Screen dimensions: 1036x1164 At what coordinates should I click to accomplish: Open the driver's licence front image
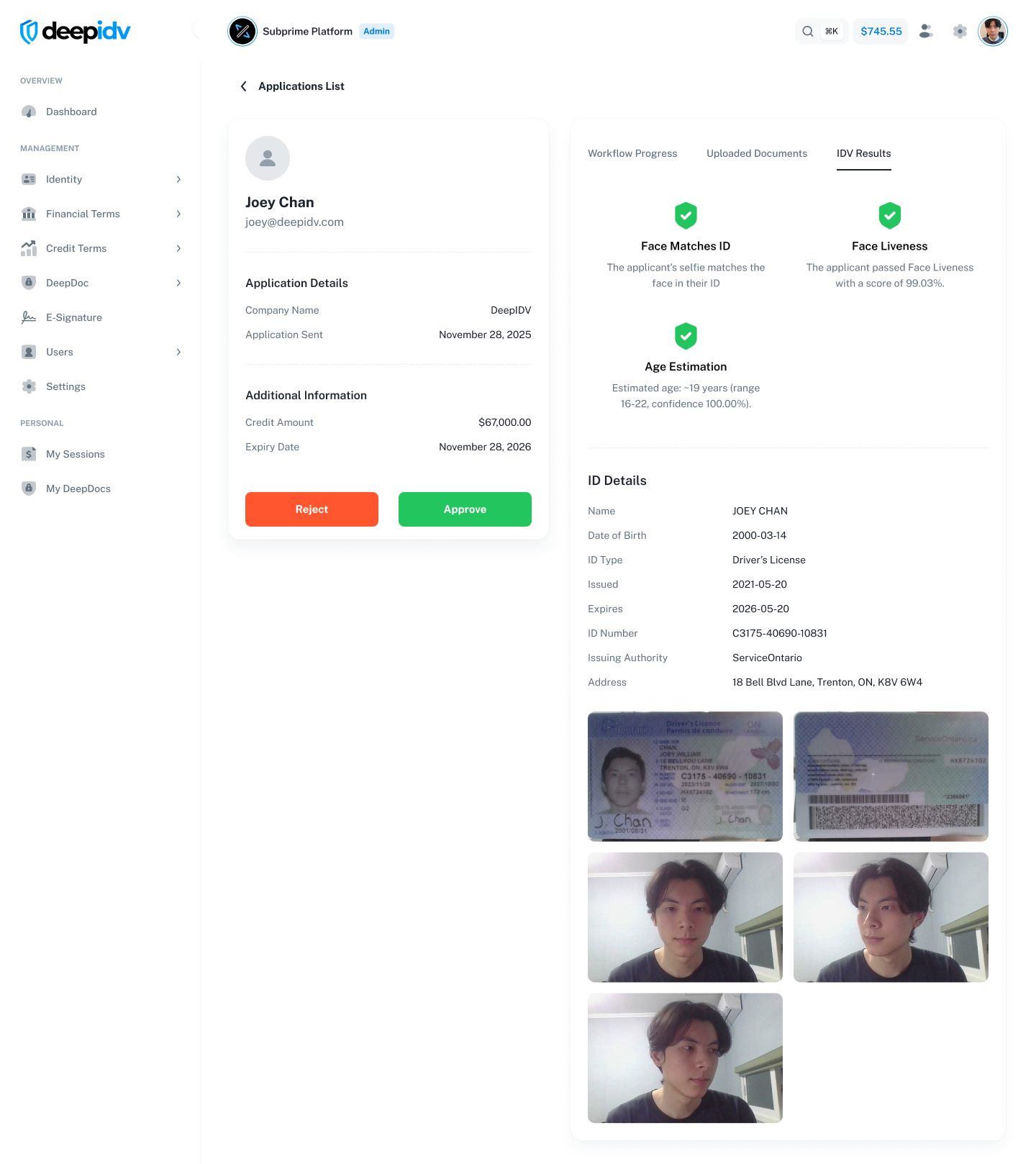click(685, 776)
